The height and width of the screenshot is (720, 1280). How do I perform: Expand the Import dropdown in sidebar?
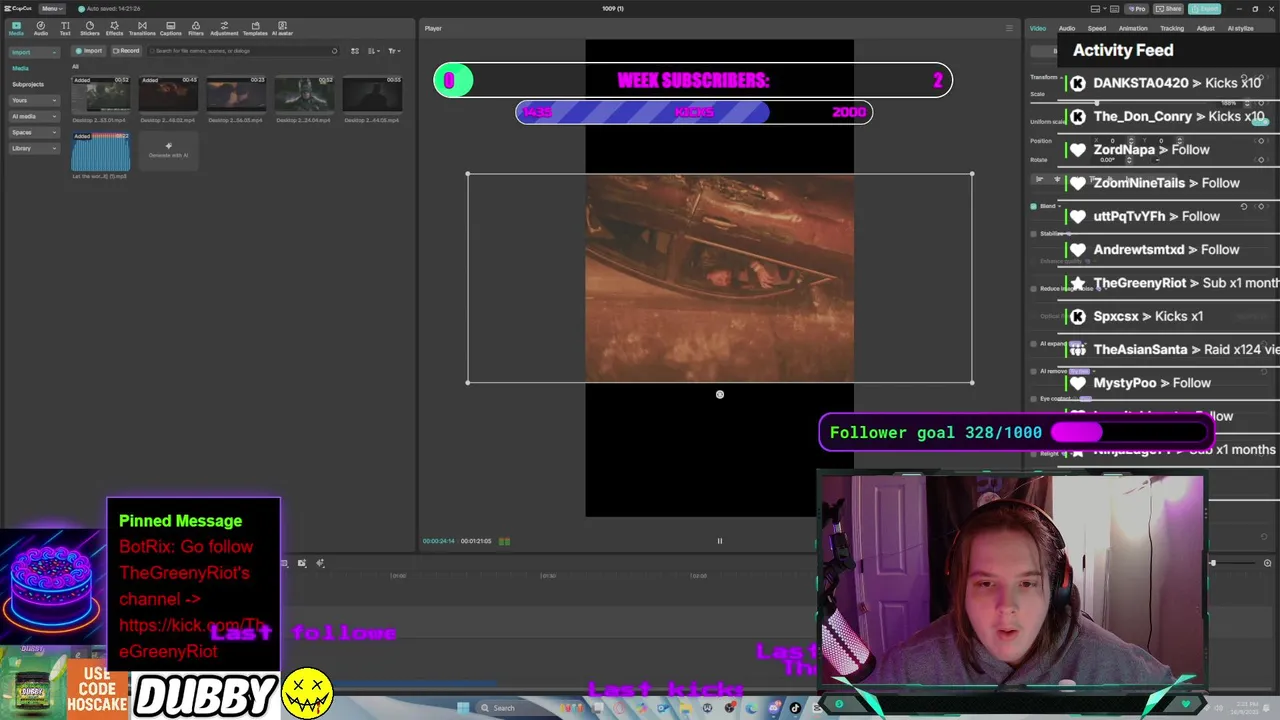point(35,52)
